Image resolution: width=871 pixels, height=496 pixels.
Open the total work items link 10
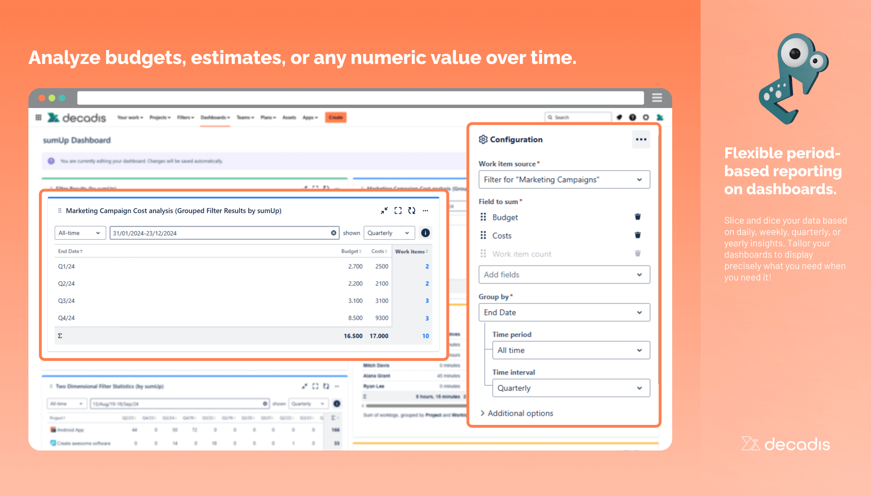click(426, 336)
